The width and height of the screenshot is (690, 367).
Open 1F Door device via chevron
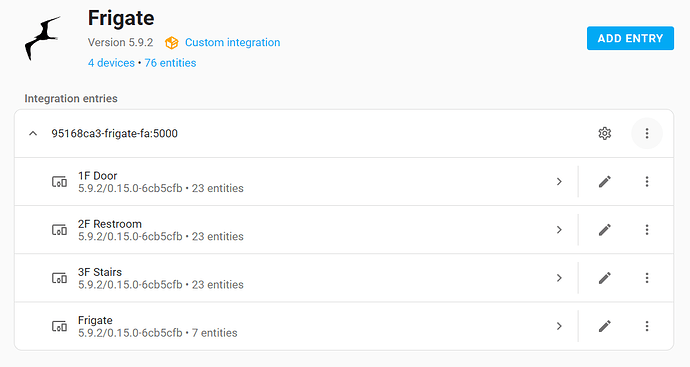pos(559,181)
